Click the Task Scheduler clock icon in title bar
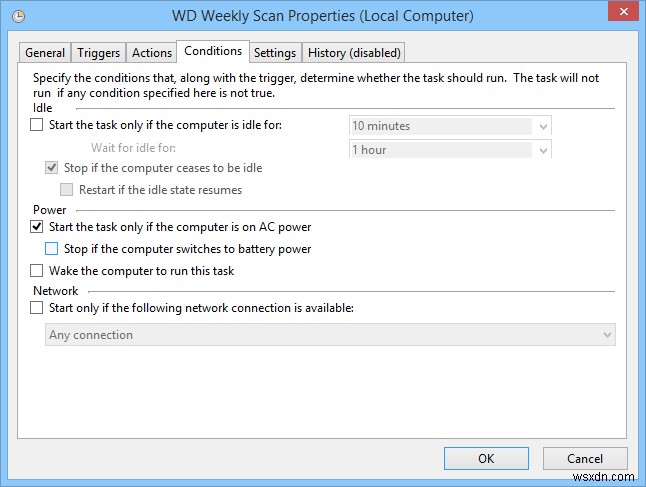Screen dimensions: 646x487 pos(19,16)
